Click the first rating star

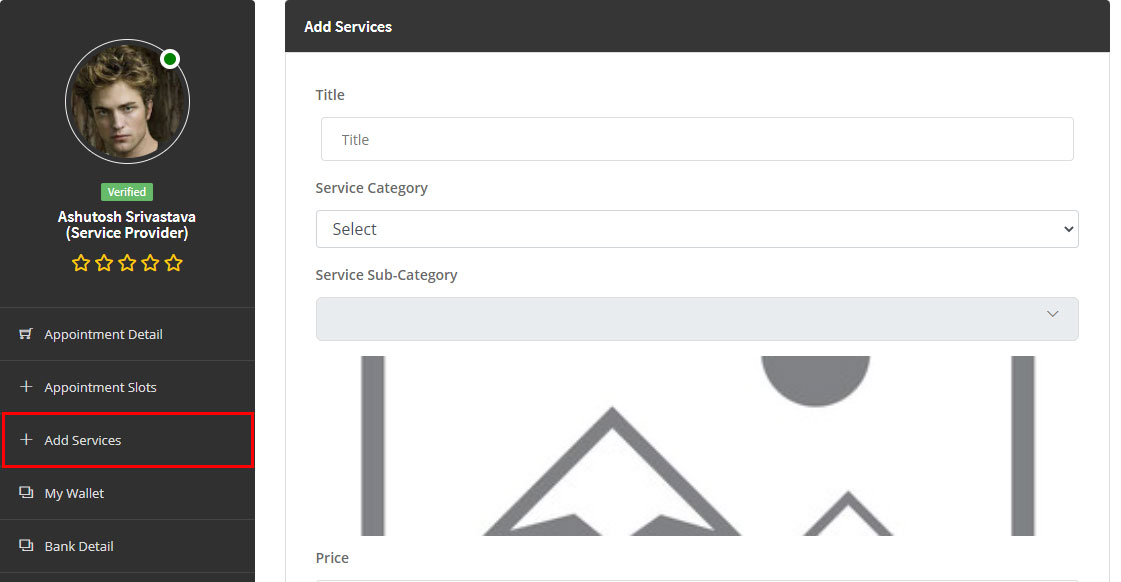point(81,263)
